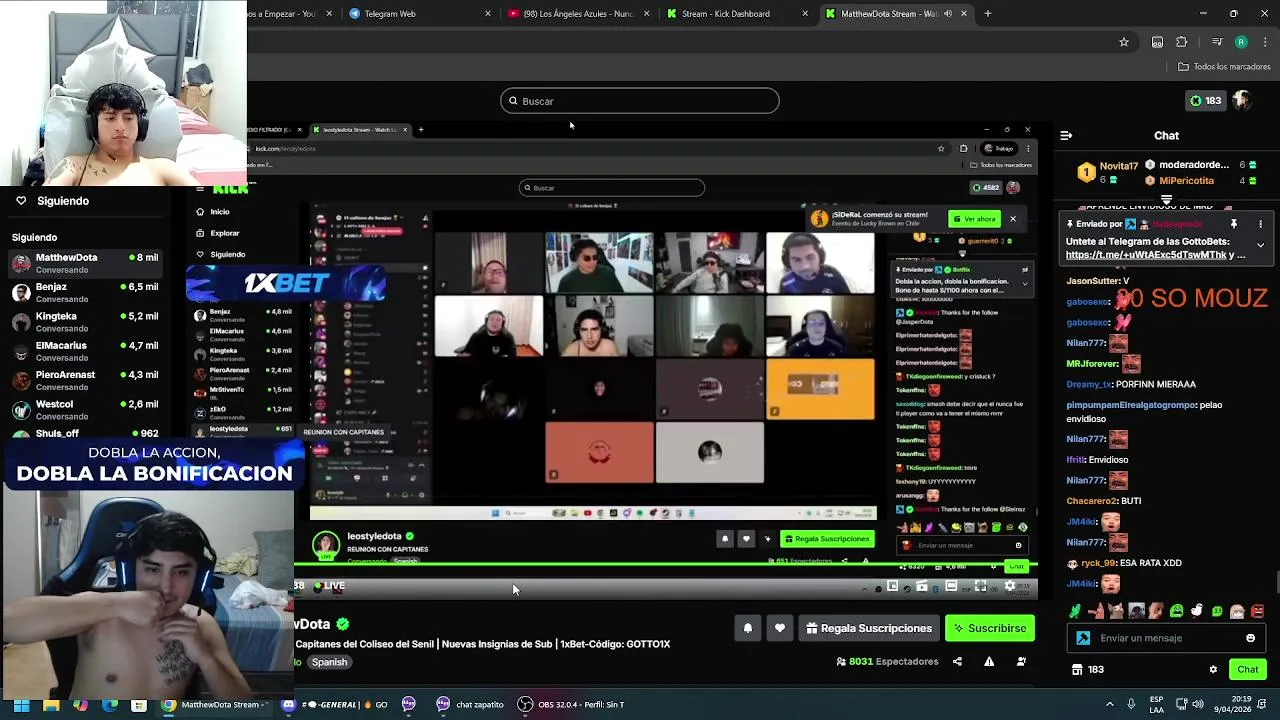The image size is (1280, 720).
Task: Send message with green Chat button
Action: [x=1248, y=670]
